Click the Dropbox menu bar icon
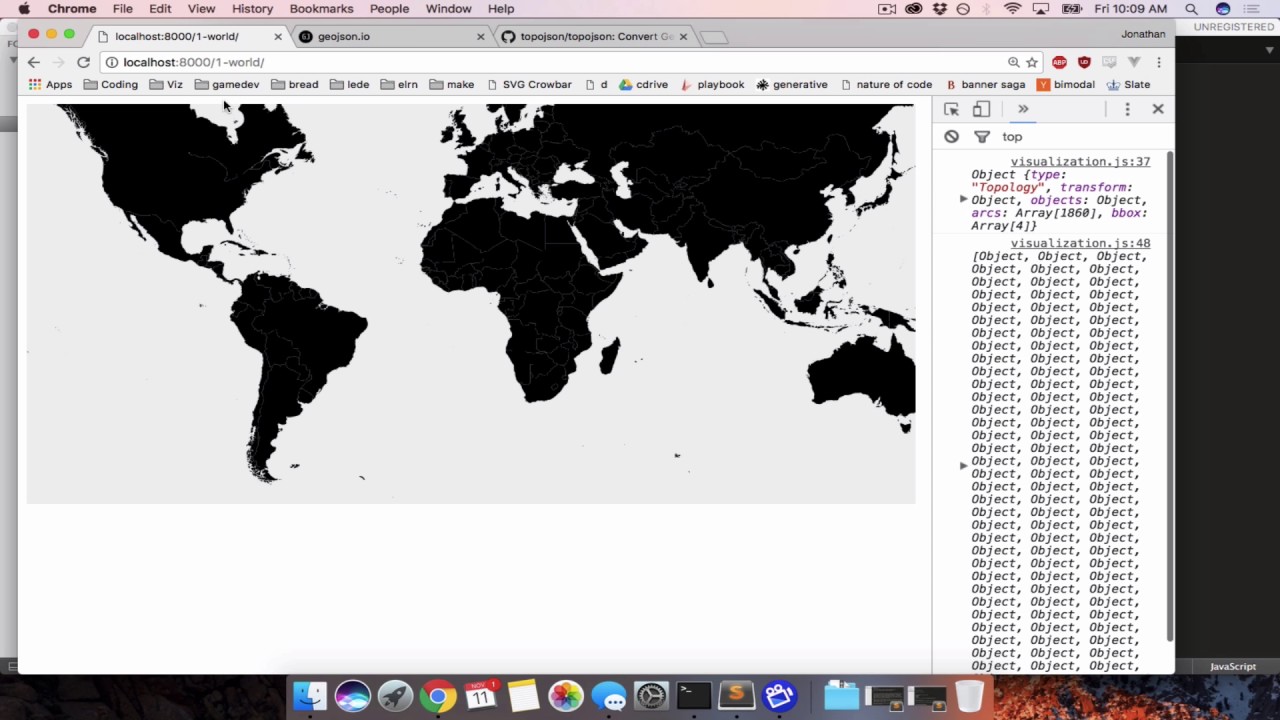Image resolution: width=1280 pixels, height=720 pixels. [939, 9]
